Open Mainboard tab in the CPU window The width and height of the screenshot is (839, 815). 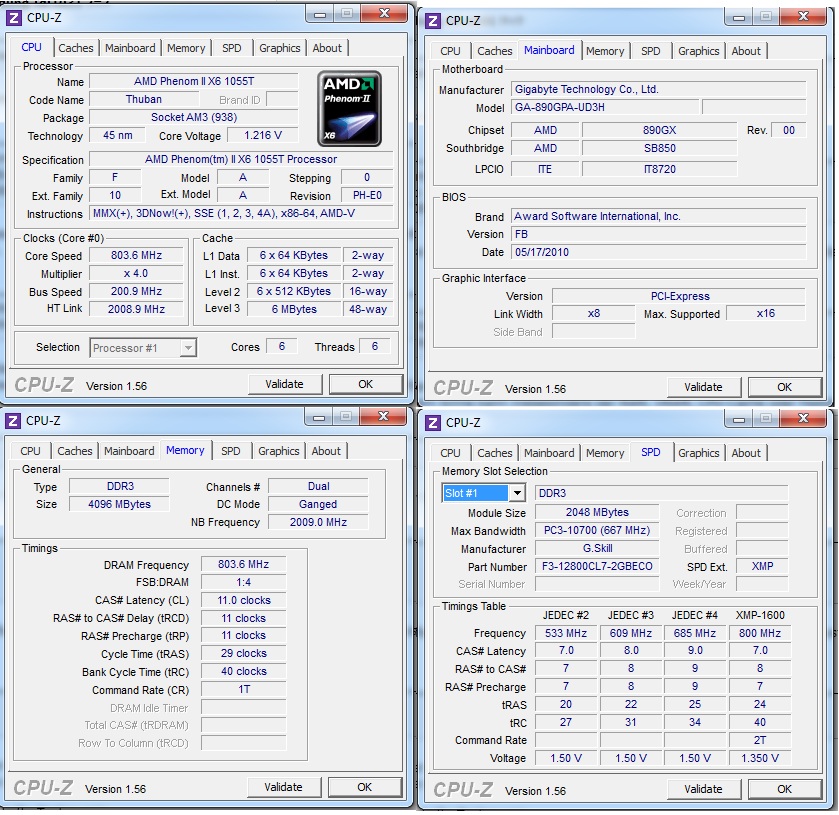point(130,48)
